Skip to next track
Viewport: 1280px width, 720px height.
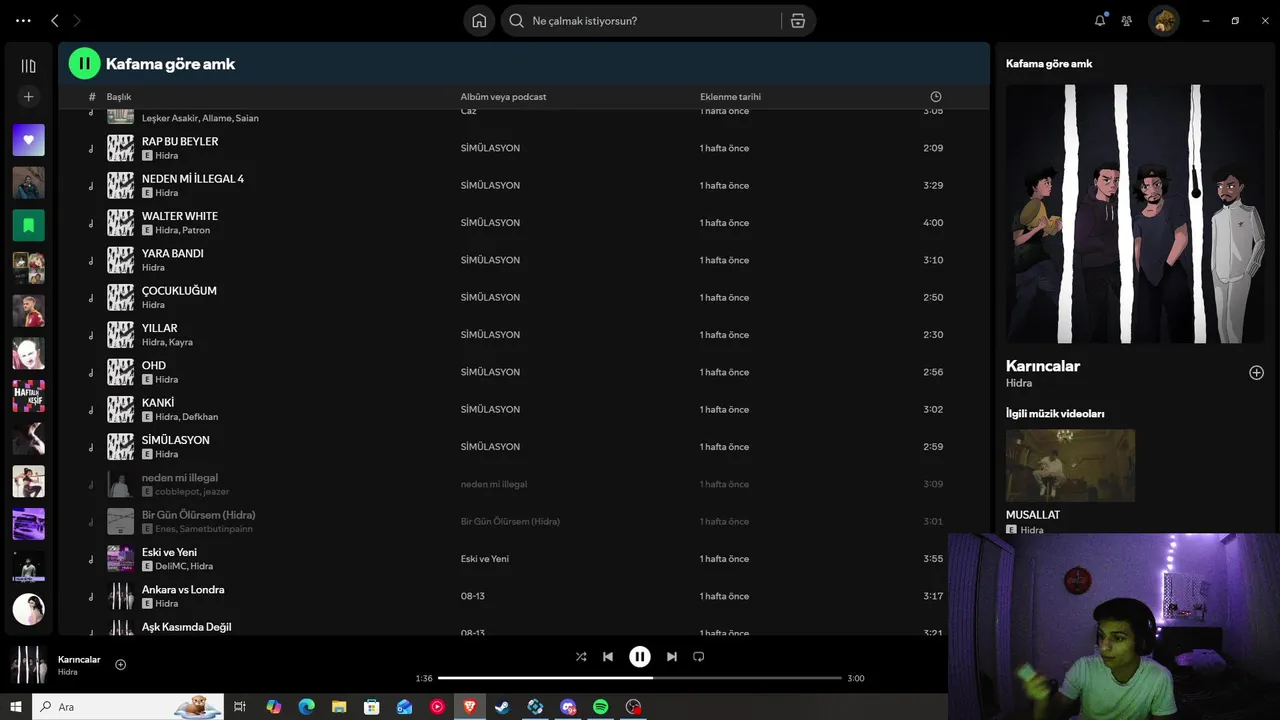[x=671, y=657]
